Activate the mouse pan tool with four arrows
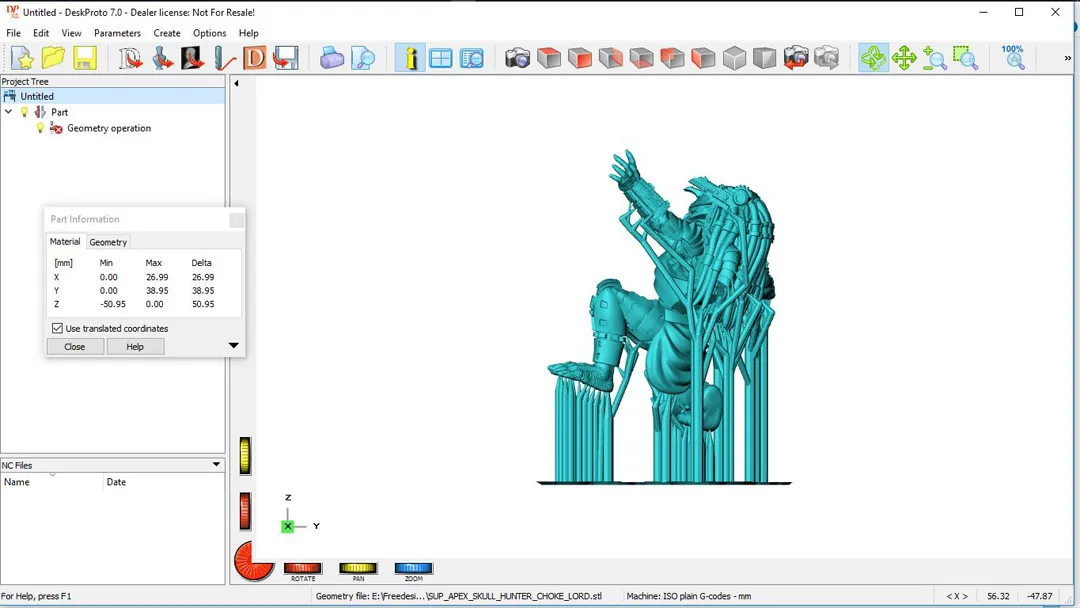Image resolution: width=1080 pixels, height=608 pixels. pyautogui.click(x=904, y=58)
